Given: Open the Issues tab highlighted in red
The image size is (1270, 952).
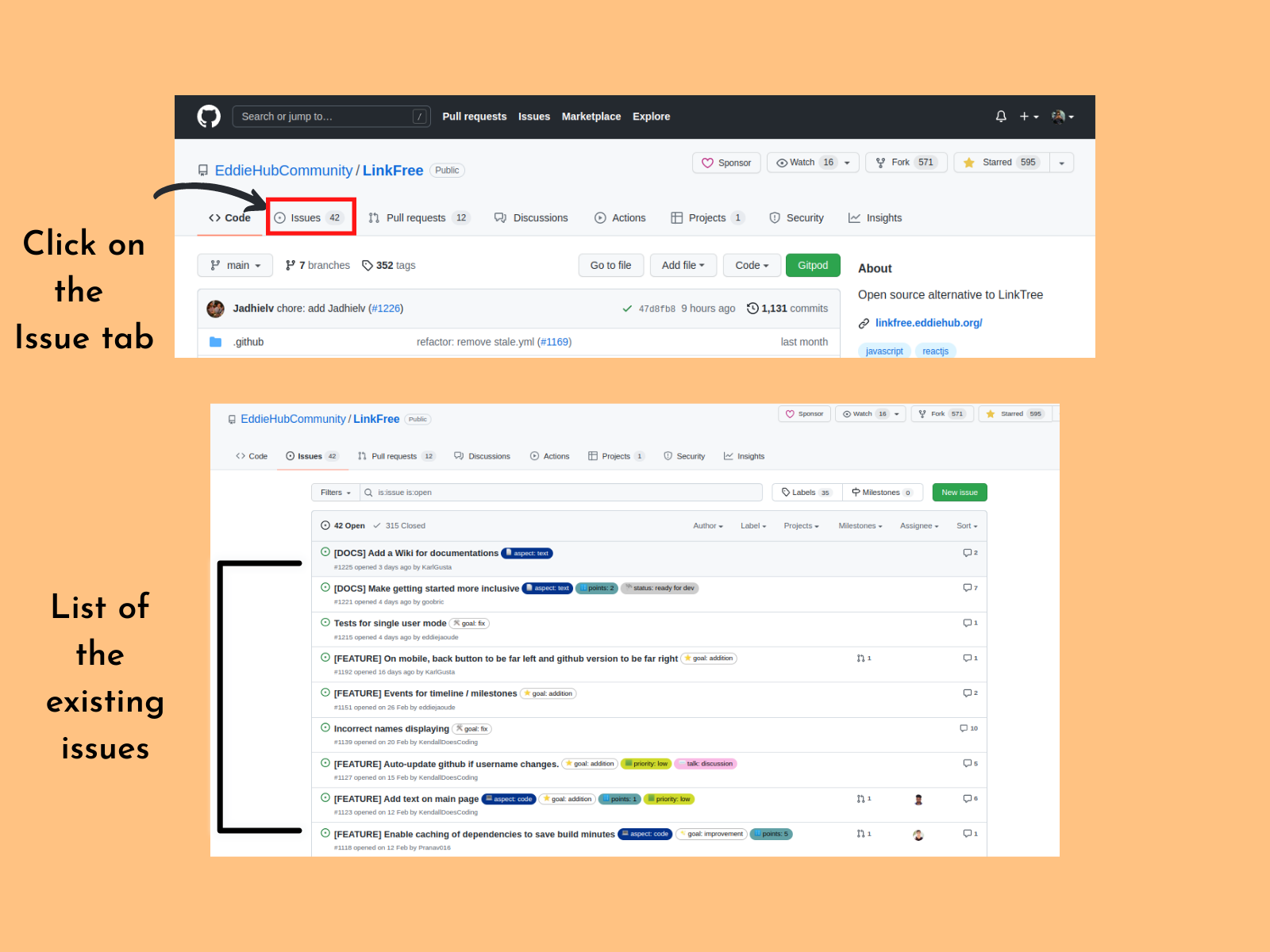Looking at the screenshot, I should (310, 218).
